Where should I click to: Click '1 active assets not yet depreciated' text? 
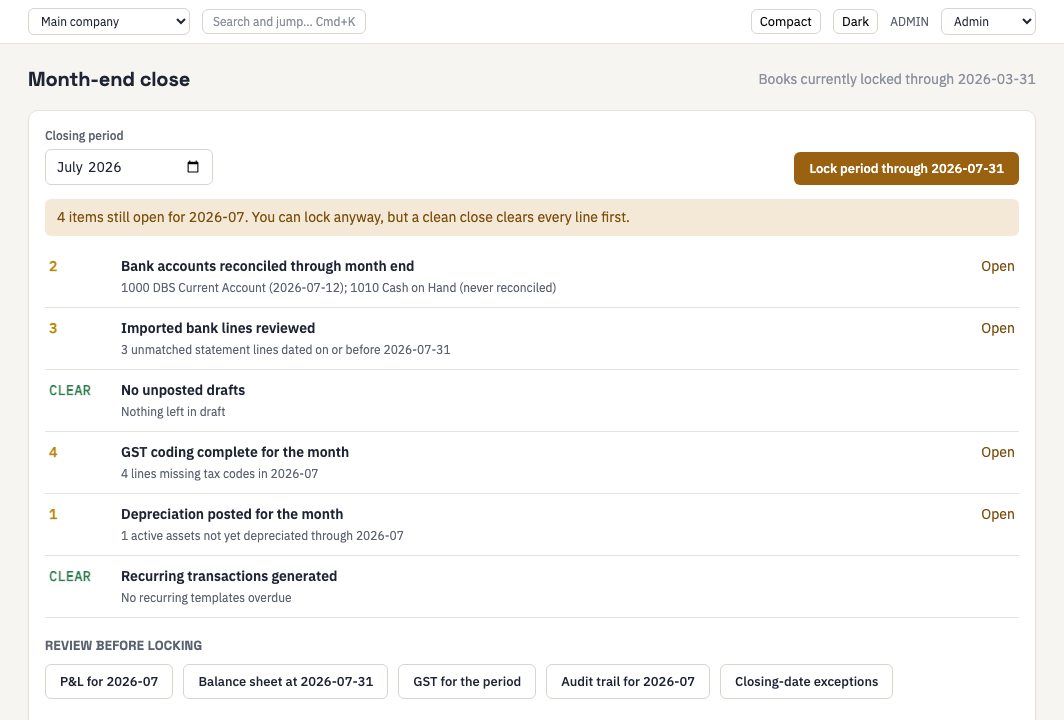(262, 536)
